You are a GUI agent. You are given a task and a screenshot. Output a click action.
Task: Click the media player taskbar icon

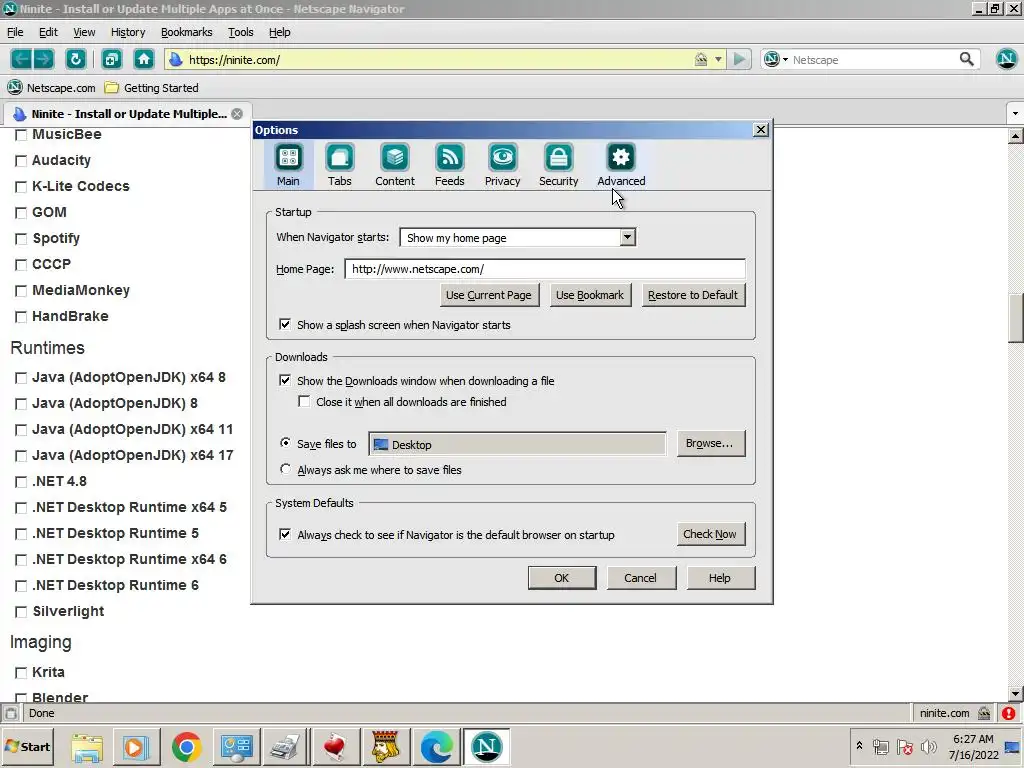coord(136,746)
